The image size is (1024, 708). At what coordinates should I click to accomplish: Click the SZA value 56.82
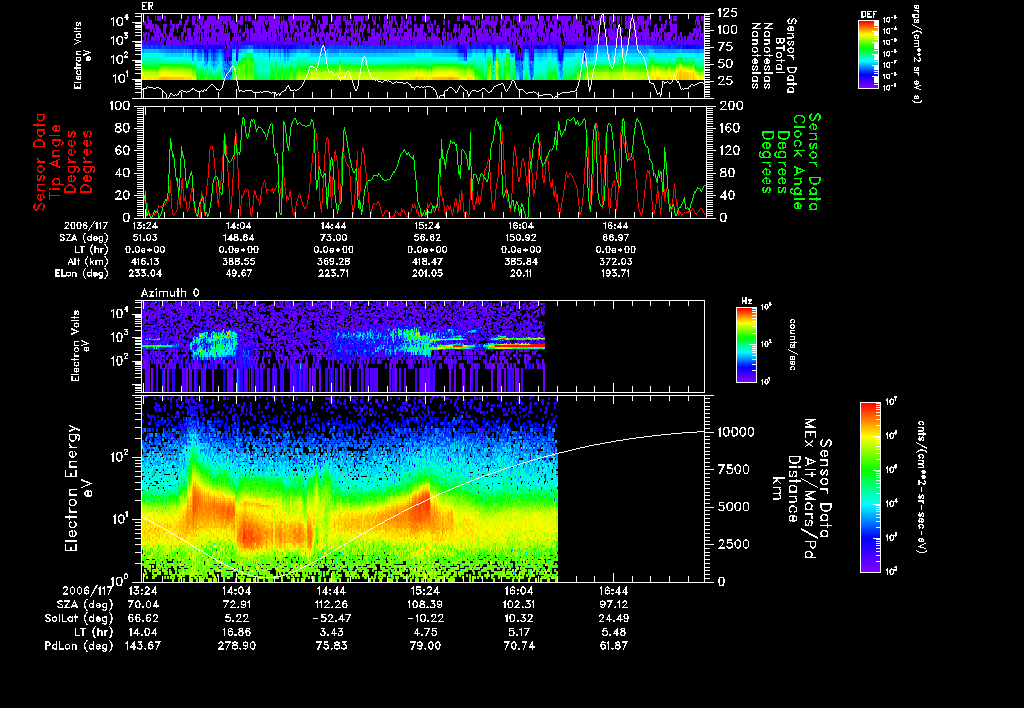[x=427, y=238]
